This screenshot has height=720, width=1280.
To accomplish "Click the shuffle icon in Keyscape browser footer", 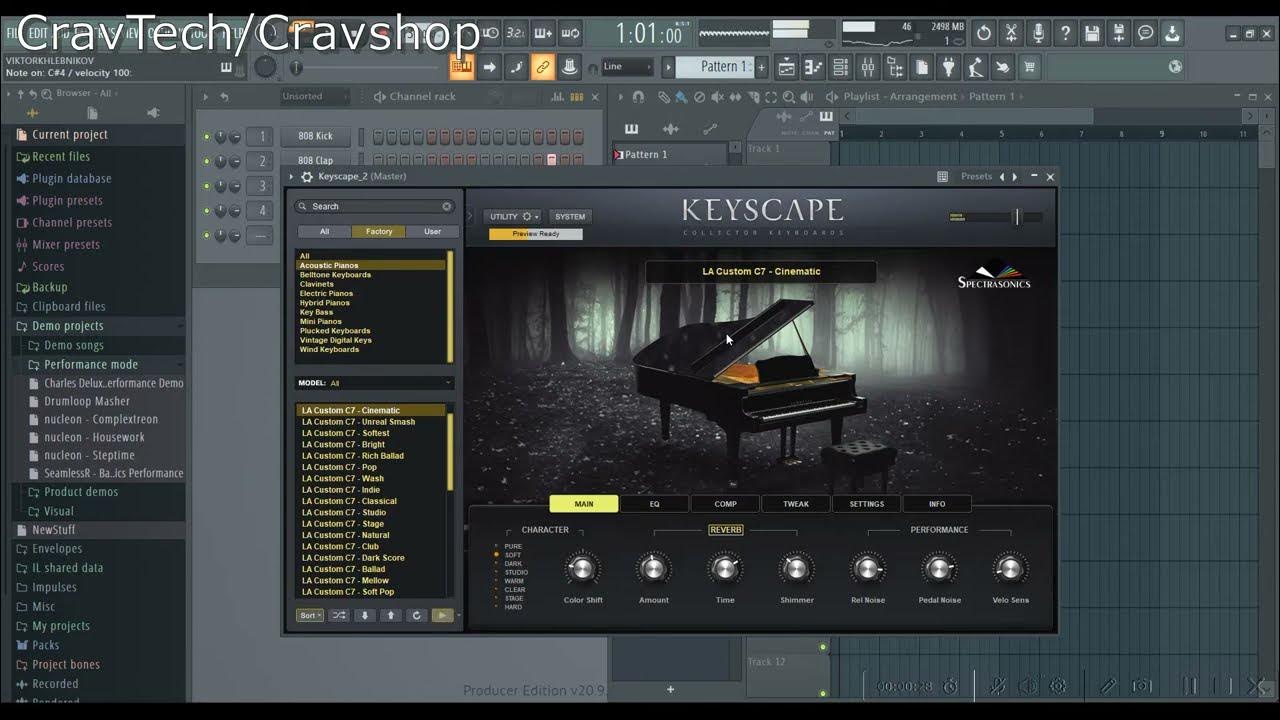I will click(x=339, y=615).
